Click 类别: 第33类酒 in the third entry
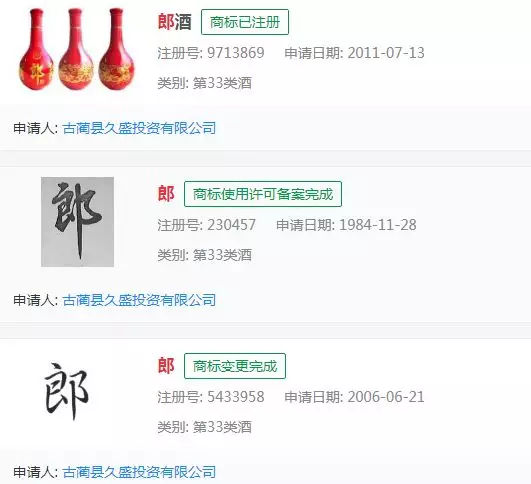The image size is (531, 484). click(x=205, y=427)
